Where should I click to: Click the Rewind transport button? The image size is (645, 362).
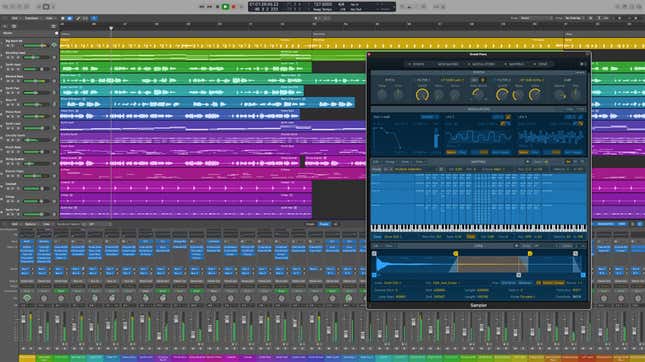click(202, 7)
